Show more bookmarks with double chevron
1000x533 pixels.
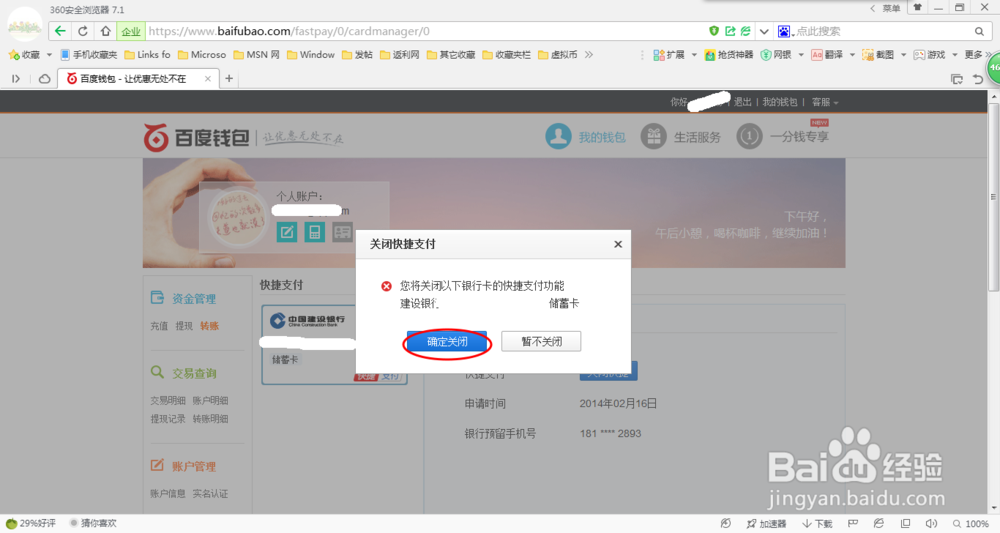coord(589,55)
